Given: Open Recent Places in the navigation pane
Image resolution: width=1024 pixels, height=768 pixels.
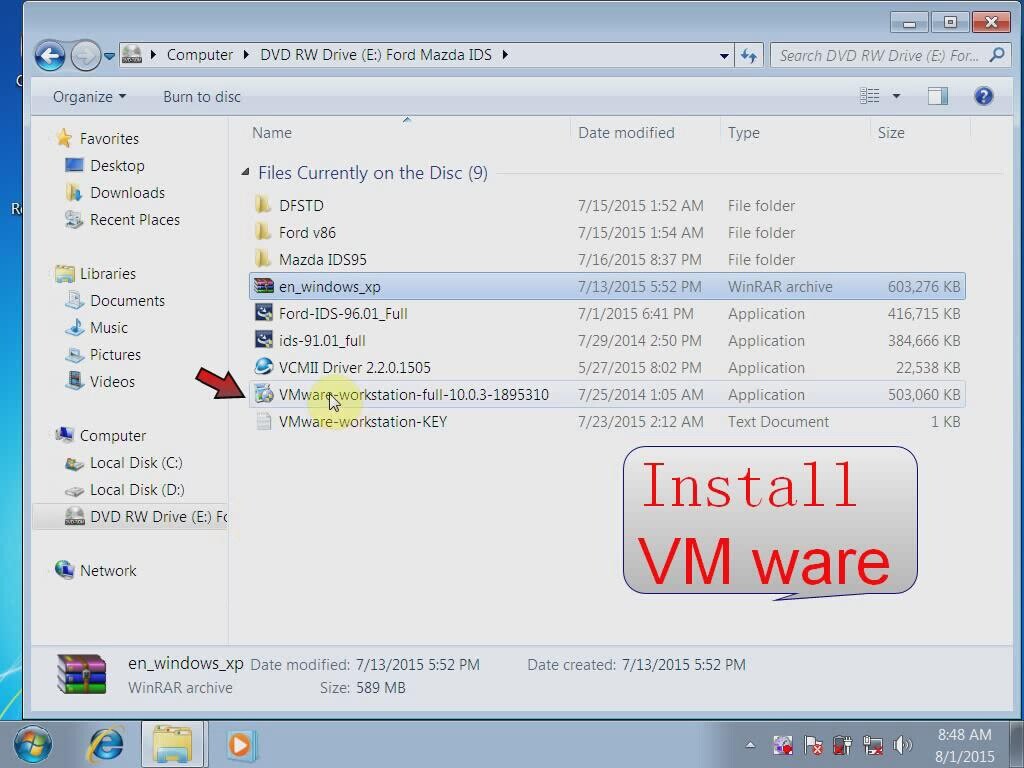Looking at the screenshot, I should tap(135, 219).
